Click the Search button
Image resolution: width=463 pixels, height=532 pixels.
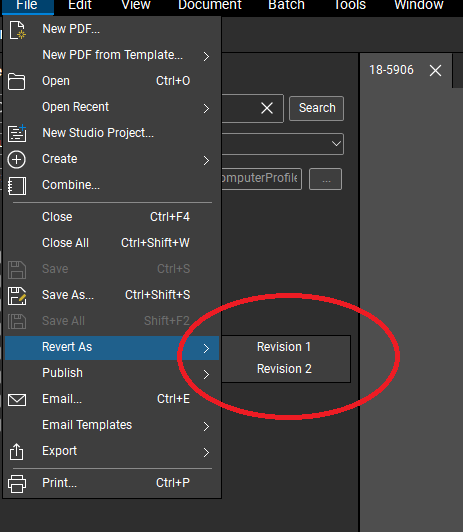pyautogui.click(x=316, y=108)
